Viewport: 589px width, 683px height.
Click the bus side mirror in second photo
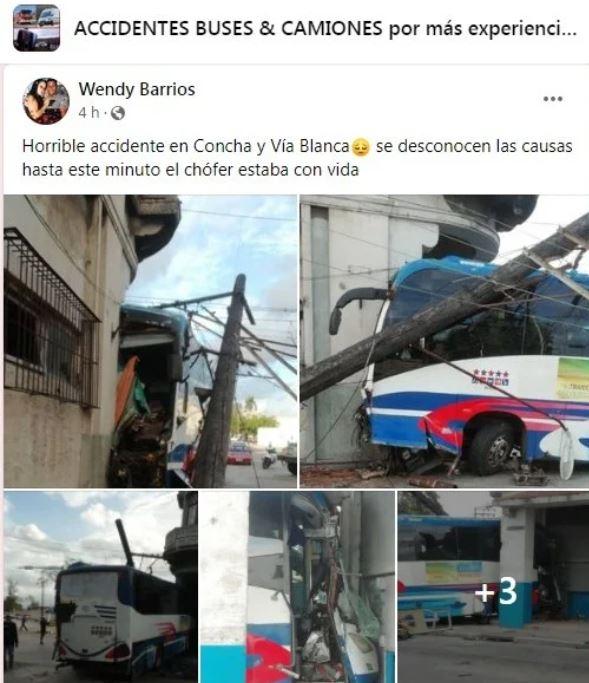(349, 309)
